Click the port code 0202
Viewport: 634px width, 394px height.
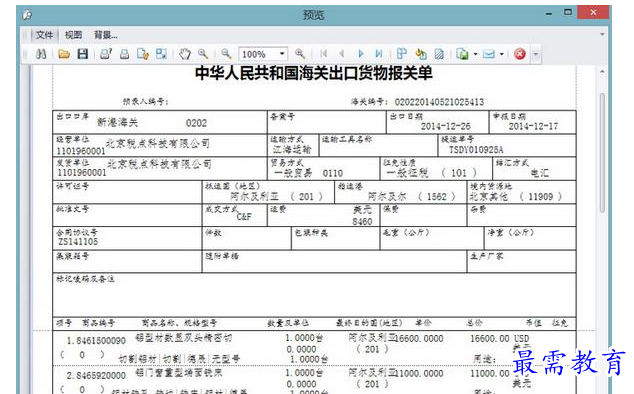[x=197, y=123]
